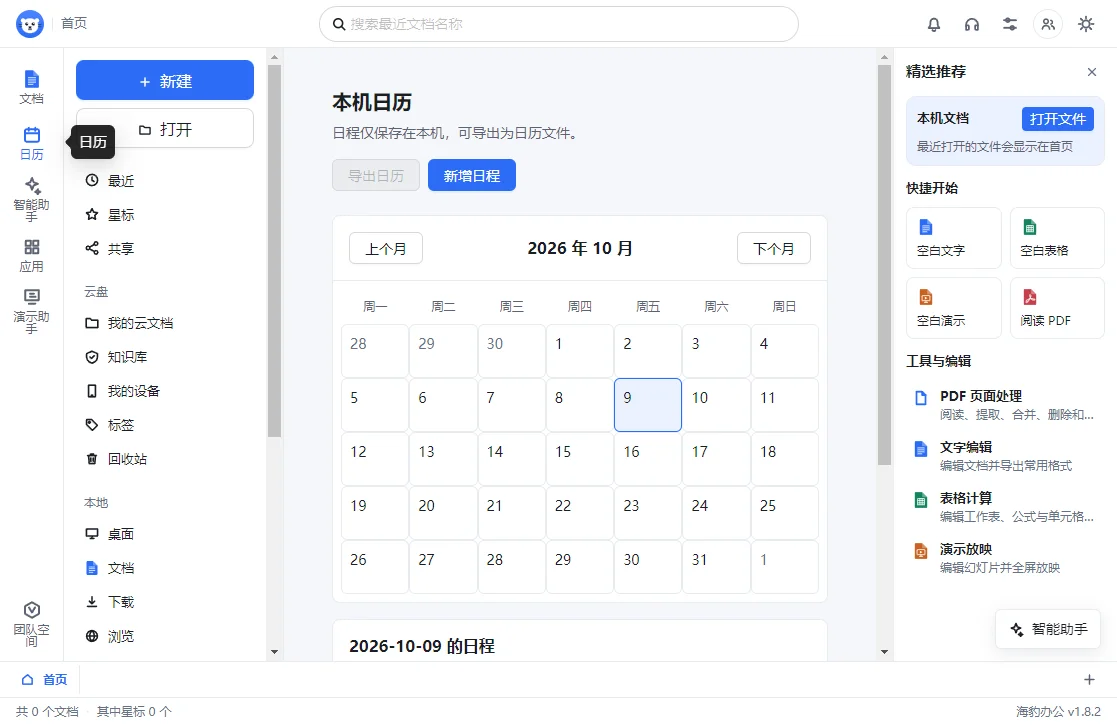Viewport: 1117px width, 725px height.
Task: Select October 1 in the calendar
Action: pos(579,350)
